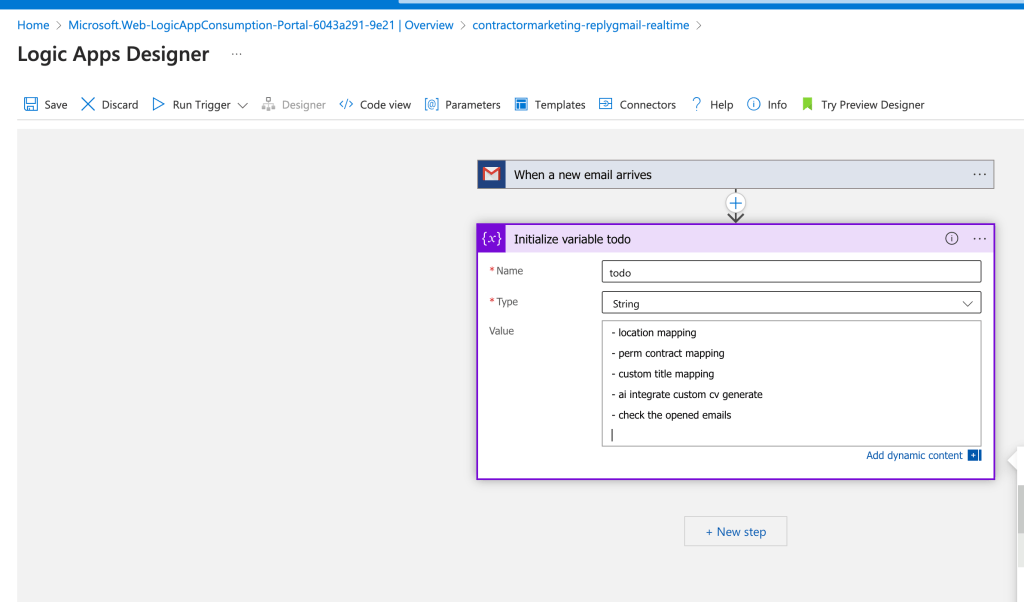Click Try Preview Designer label
The image size is (1024, 602).
tap(872, 104)
